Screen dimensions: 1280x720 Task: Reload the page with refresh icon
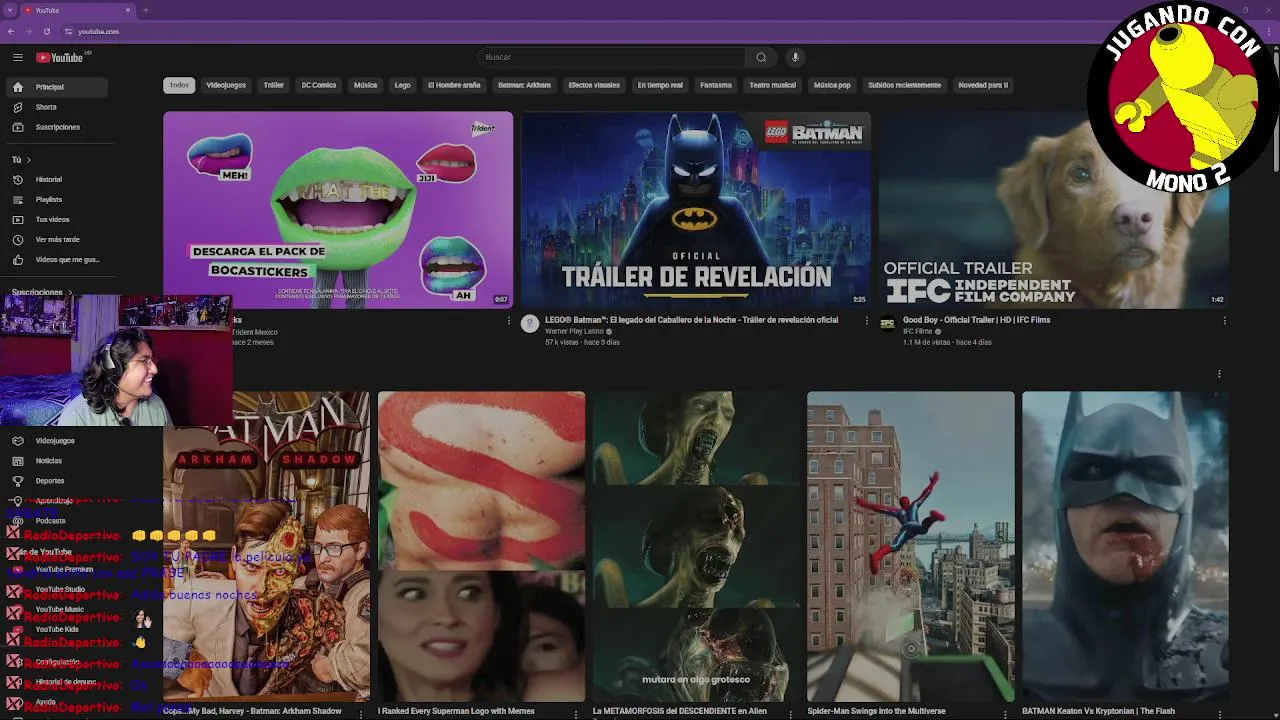(46, 31)
